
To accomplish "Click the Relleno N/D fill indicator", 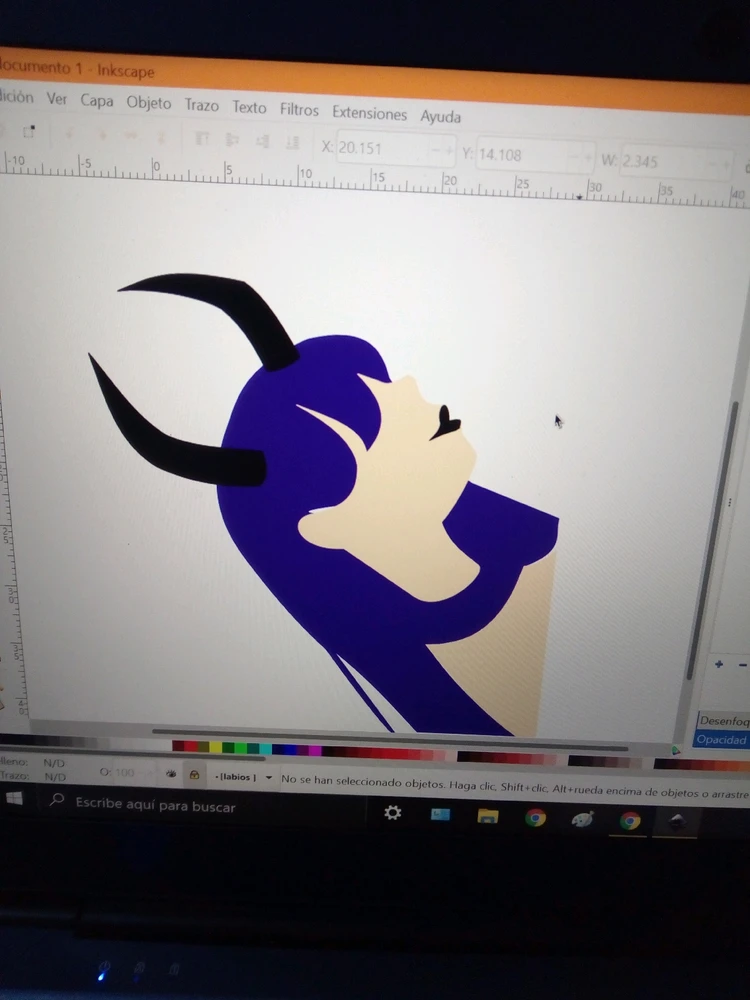I will [54, 763].
